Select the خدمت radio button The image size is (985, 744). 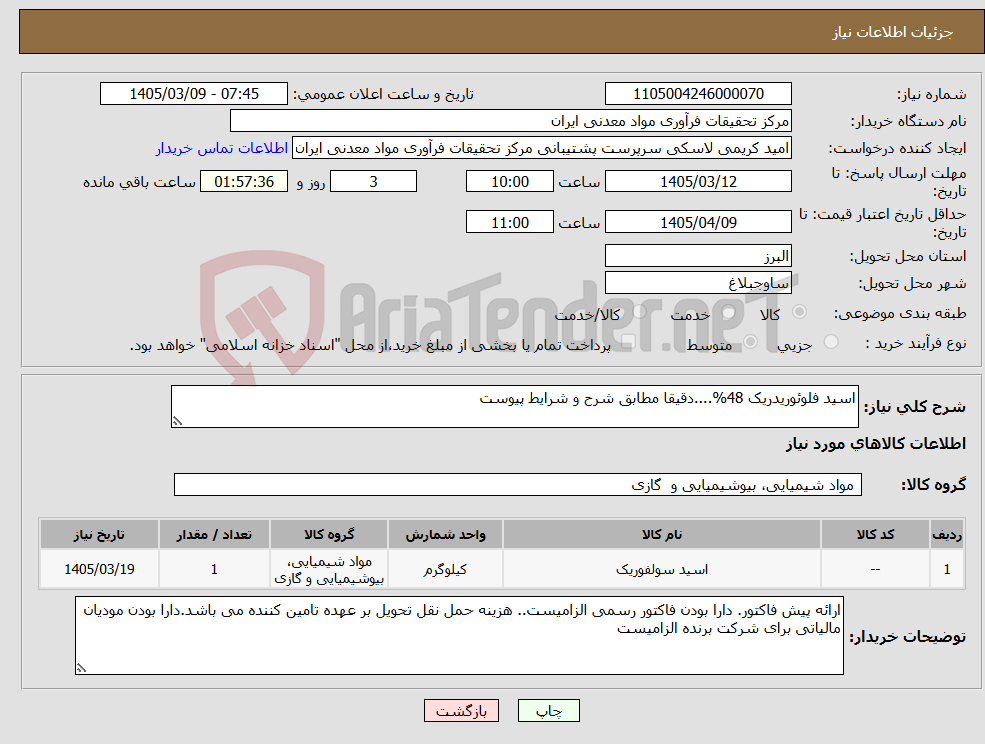click(729, 312)
